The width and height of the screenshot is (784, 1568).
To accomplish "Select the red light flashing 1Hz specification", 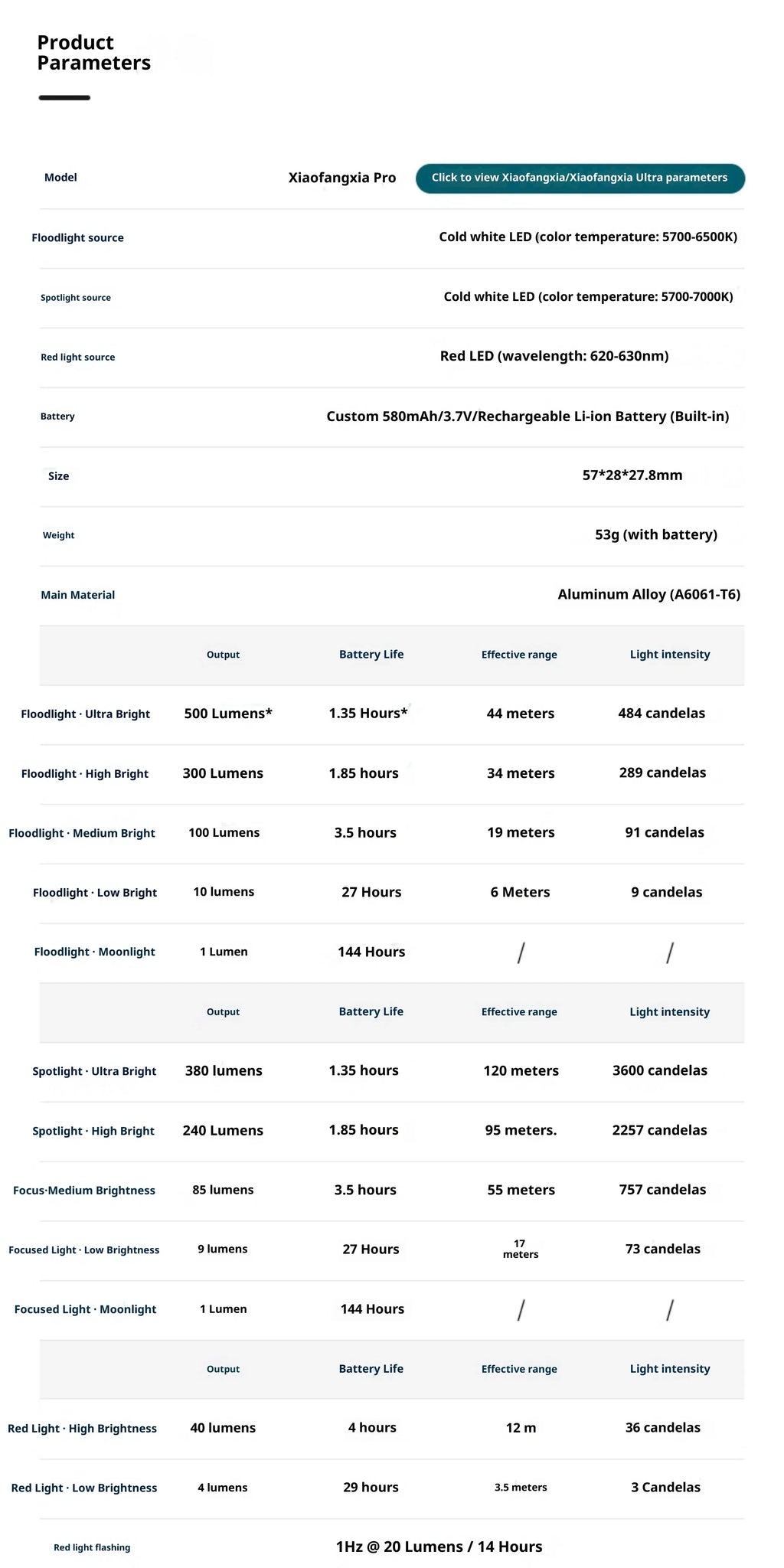I will click(x=439, y=1547).
